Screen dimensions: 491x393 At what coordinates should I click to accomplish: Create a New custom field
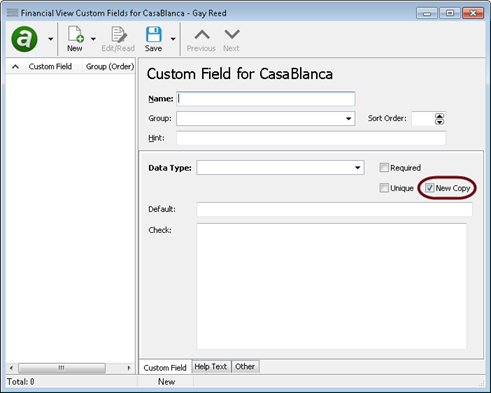pyautogui.click(x=75, y=39)
